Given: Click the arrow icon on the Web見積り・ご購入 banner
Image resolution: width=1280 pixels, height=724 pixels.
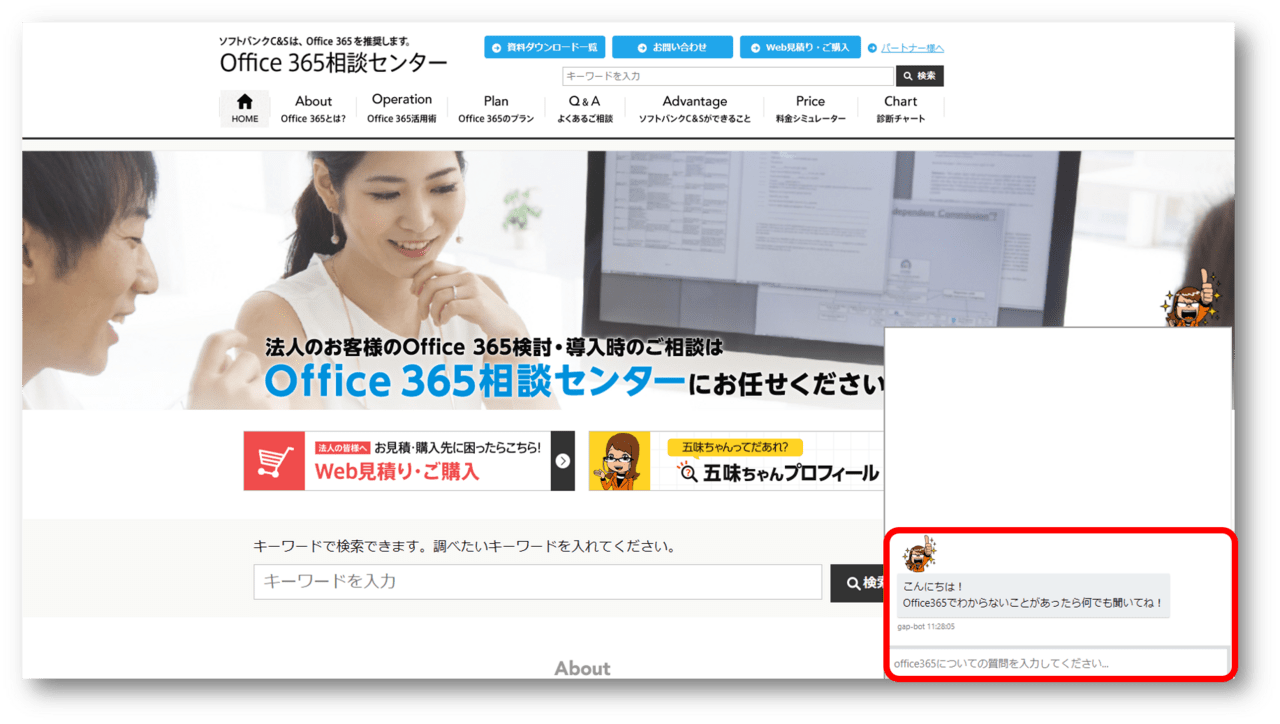Looking at the screenshot, I should pos(563,461).
